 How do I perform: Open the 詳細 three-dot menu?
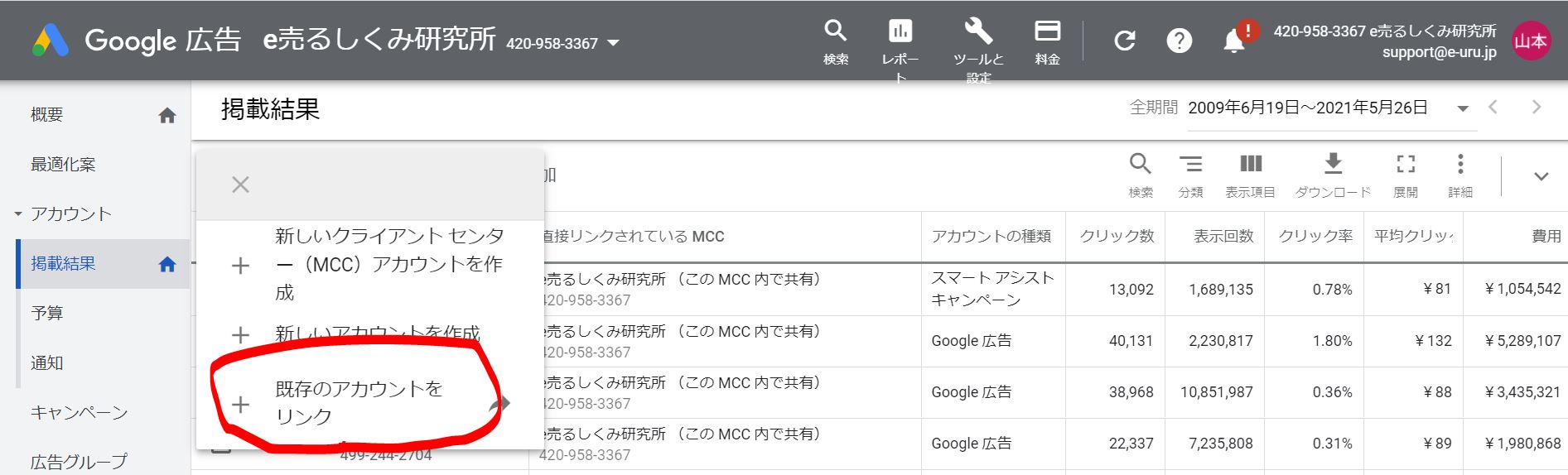tap(1460, 175)
